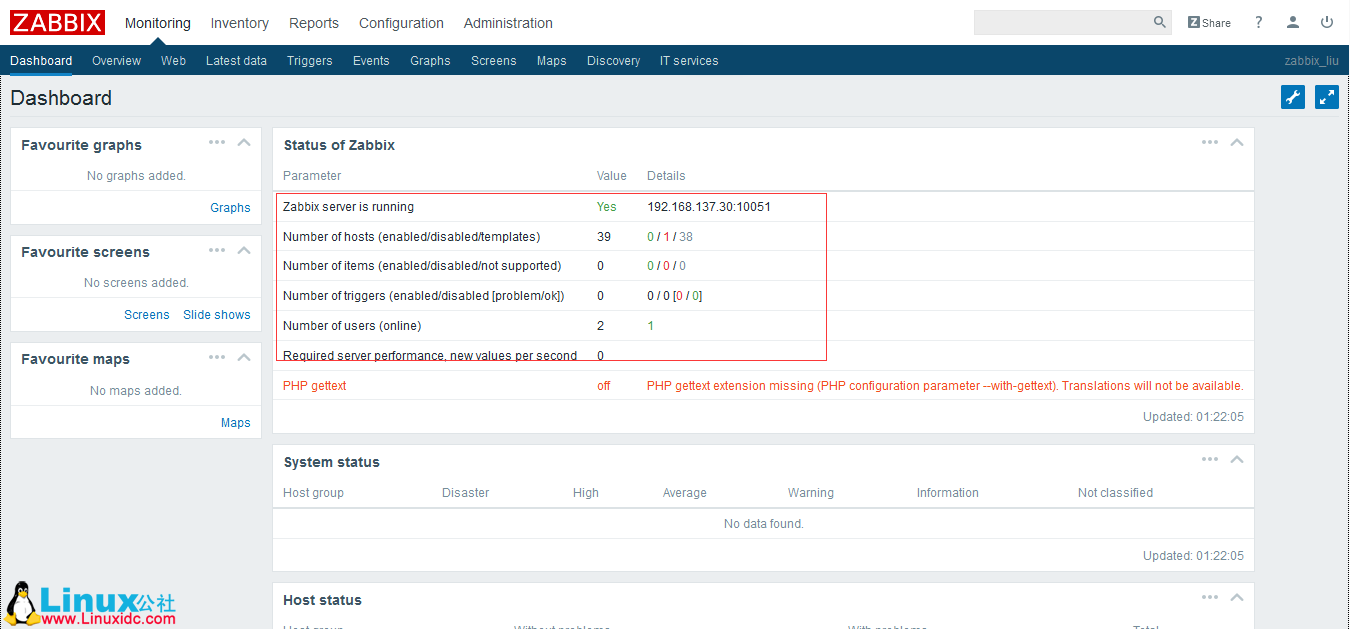Click the search magnifier icon
Image resolution: width=1350 pixels, height=629 pixels.
click(1159, 22)
